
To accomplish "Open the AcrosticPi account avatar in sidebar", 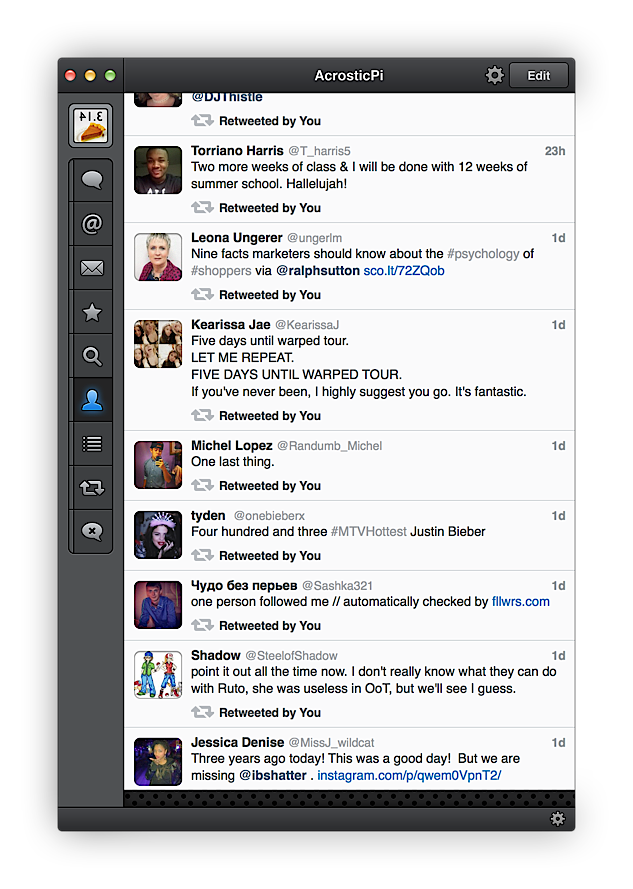I will click(x=91, y=126).
